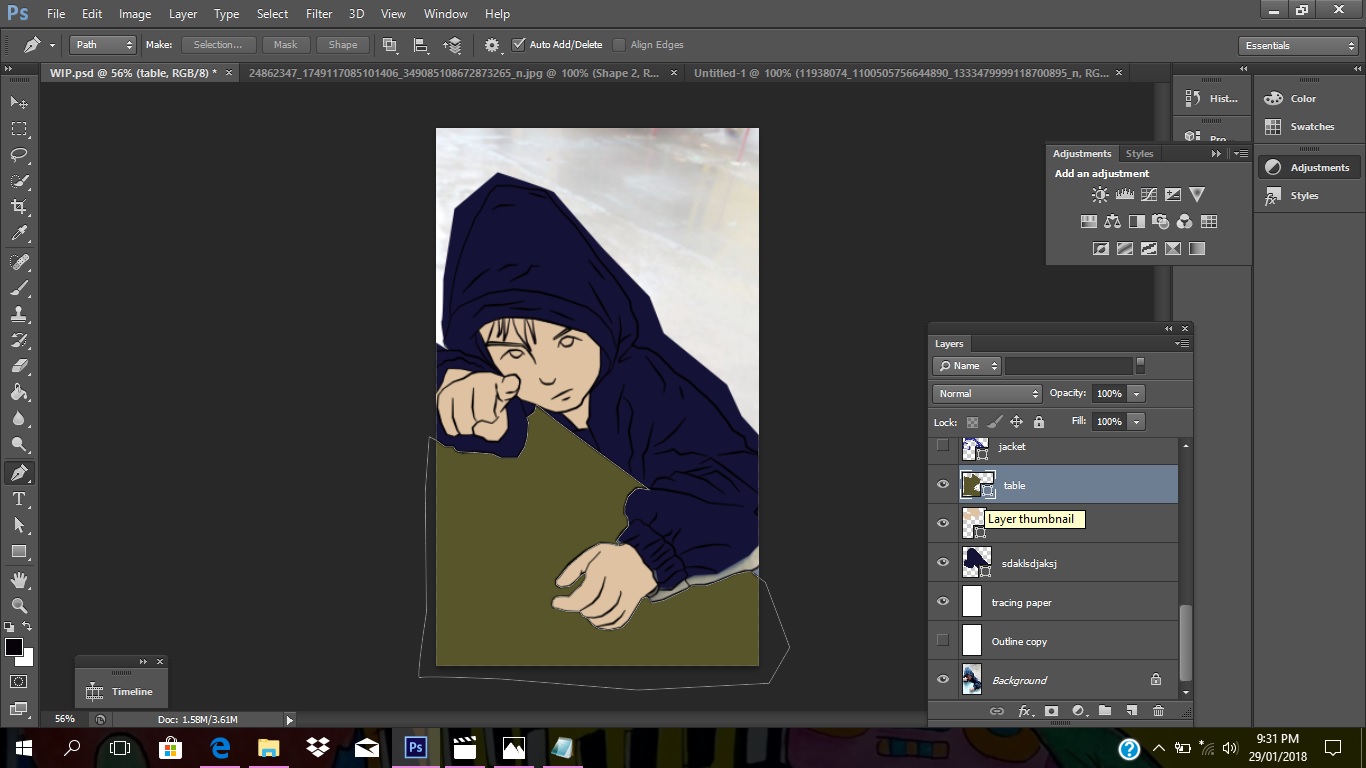
Task: Toggle lock transparent pixels
Action: pyautogui.click(x=972, y=422)
